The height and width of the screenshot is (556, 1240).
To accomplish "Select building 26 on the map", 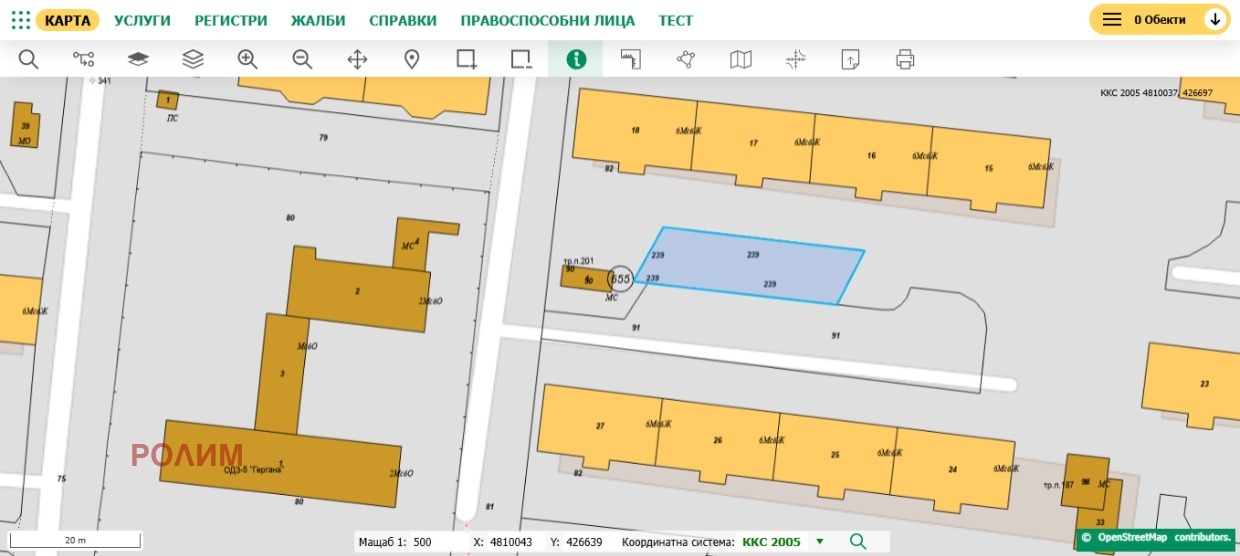I will pos(716,440).
